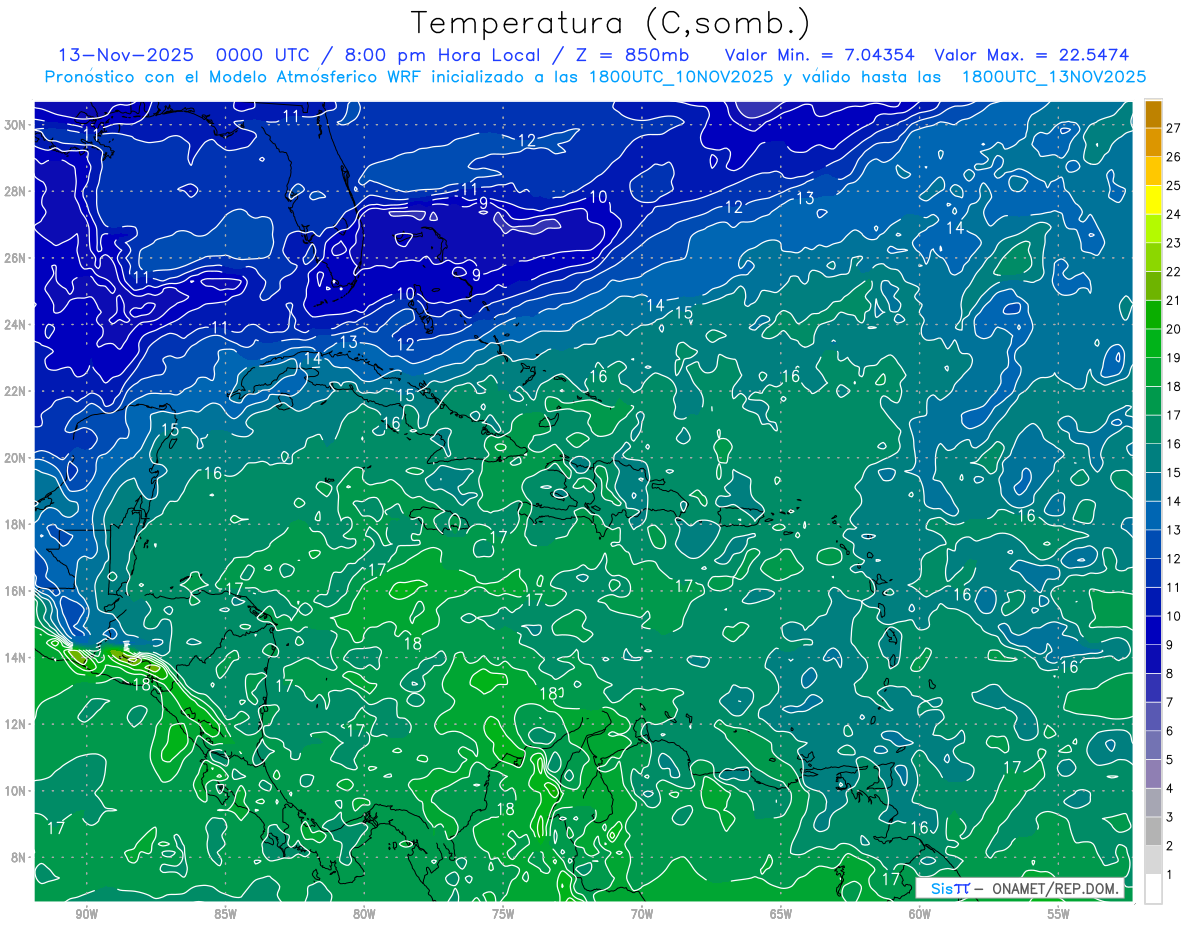Click color scale label 1
The width and height of the screenshot is (1200, 927).
(1170, 875)
